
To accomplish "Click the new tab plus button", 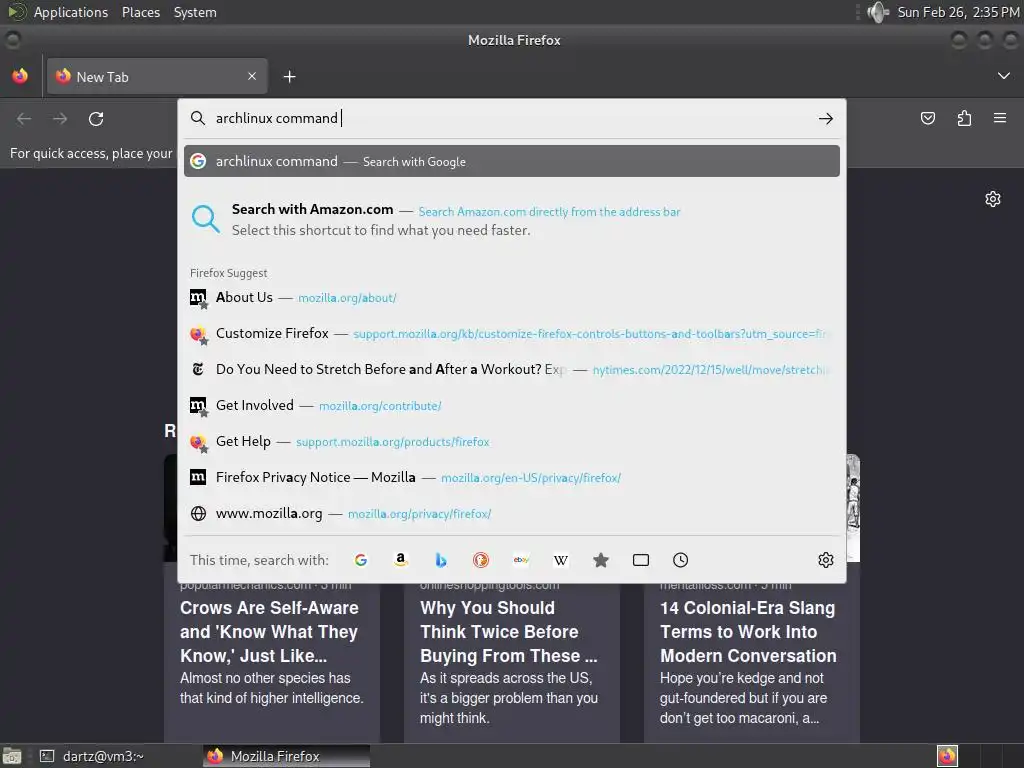I will tap(289, 77).
